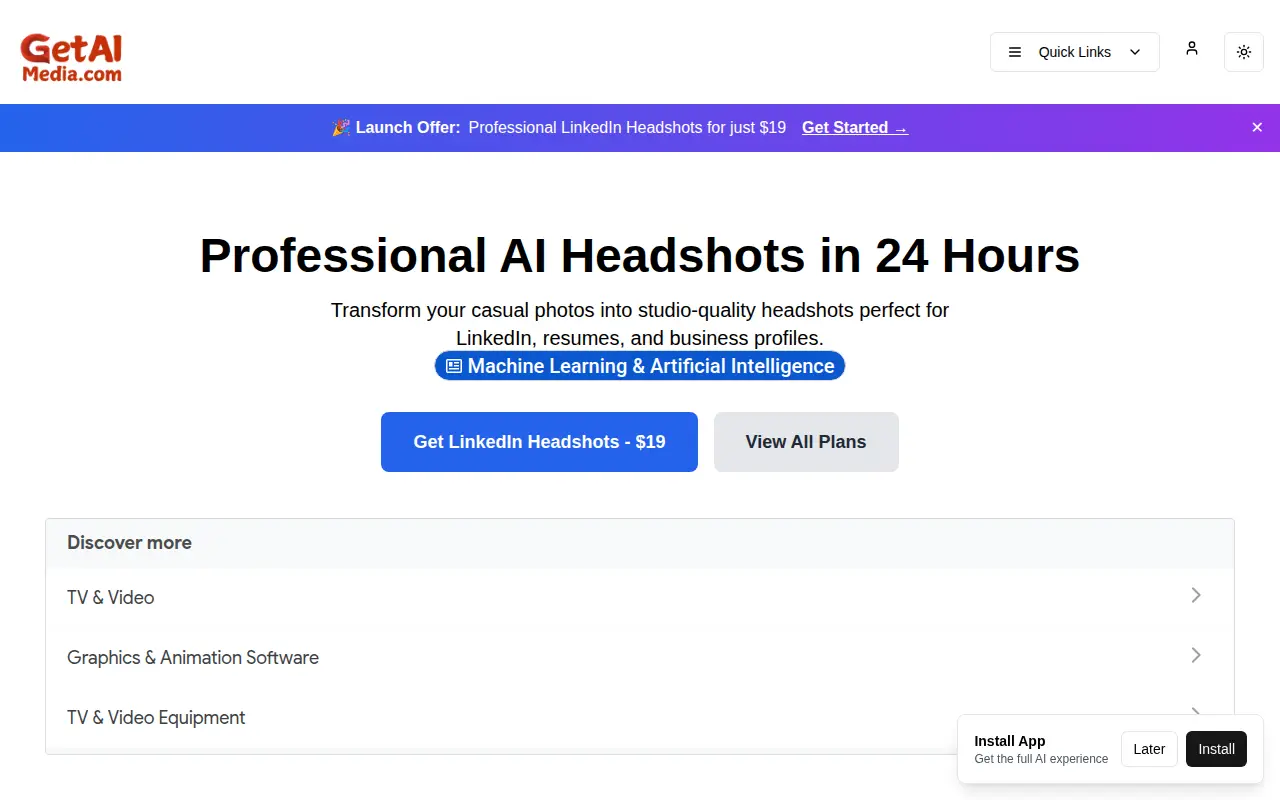Click the GetAI Media.com logo
1280x800 pixels.
pos(71,57)
